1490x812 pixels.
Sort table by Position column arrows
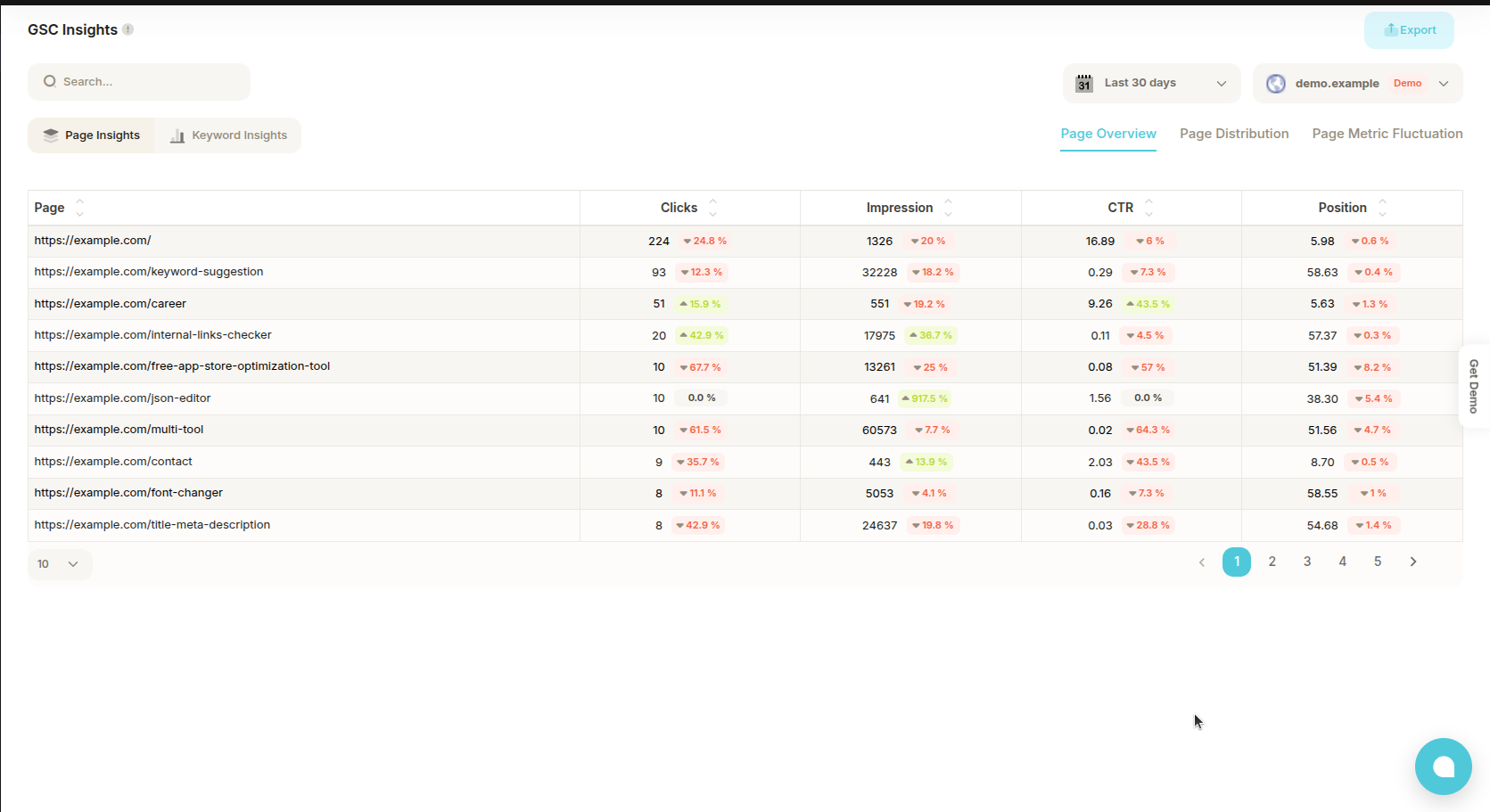[1382, 208]
